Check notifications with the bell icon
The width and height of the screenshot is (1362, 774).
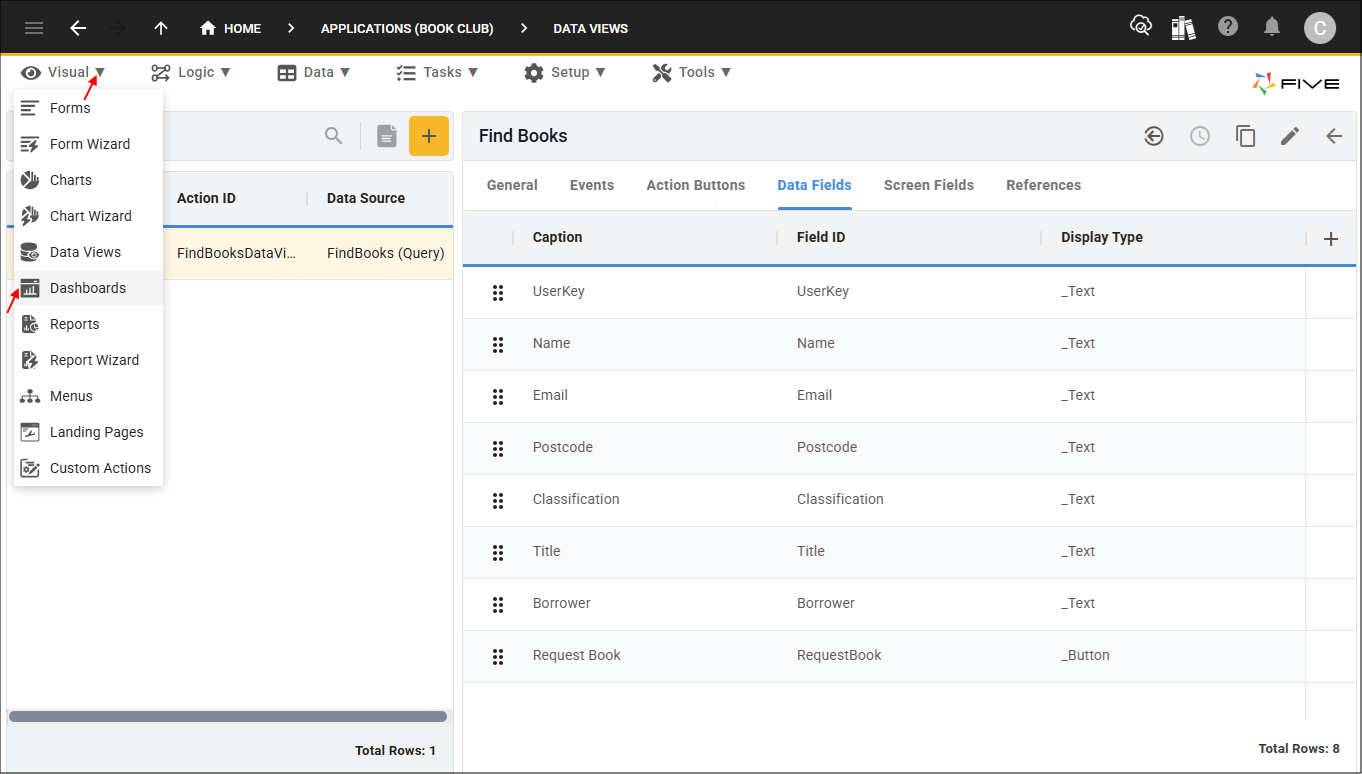click(1272, 27)
